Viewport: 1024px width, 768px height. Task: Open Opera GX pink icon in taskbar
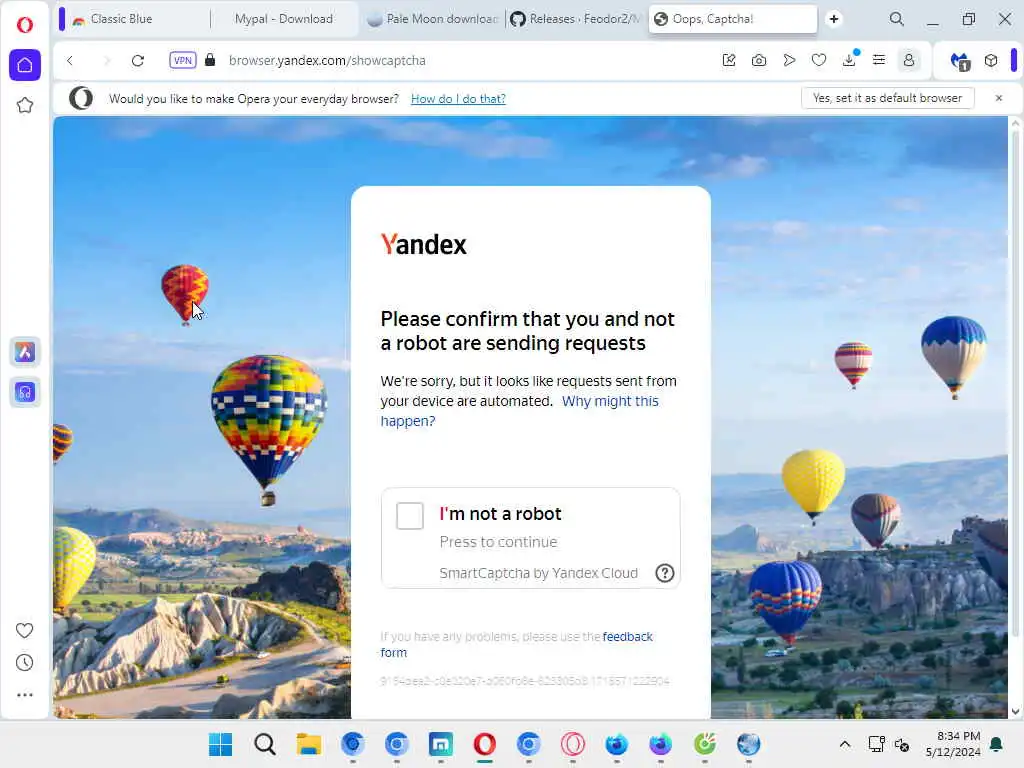[x=573, y=744]
